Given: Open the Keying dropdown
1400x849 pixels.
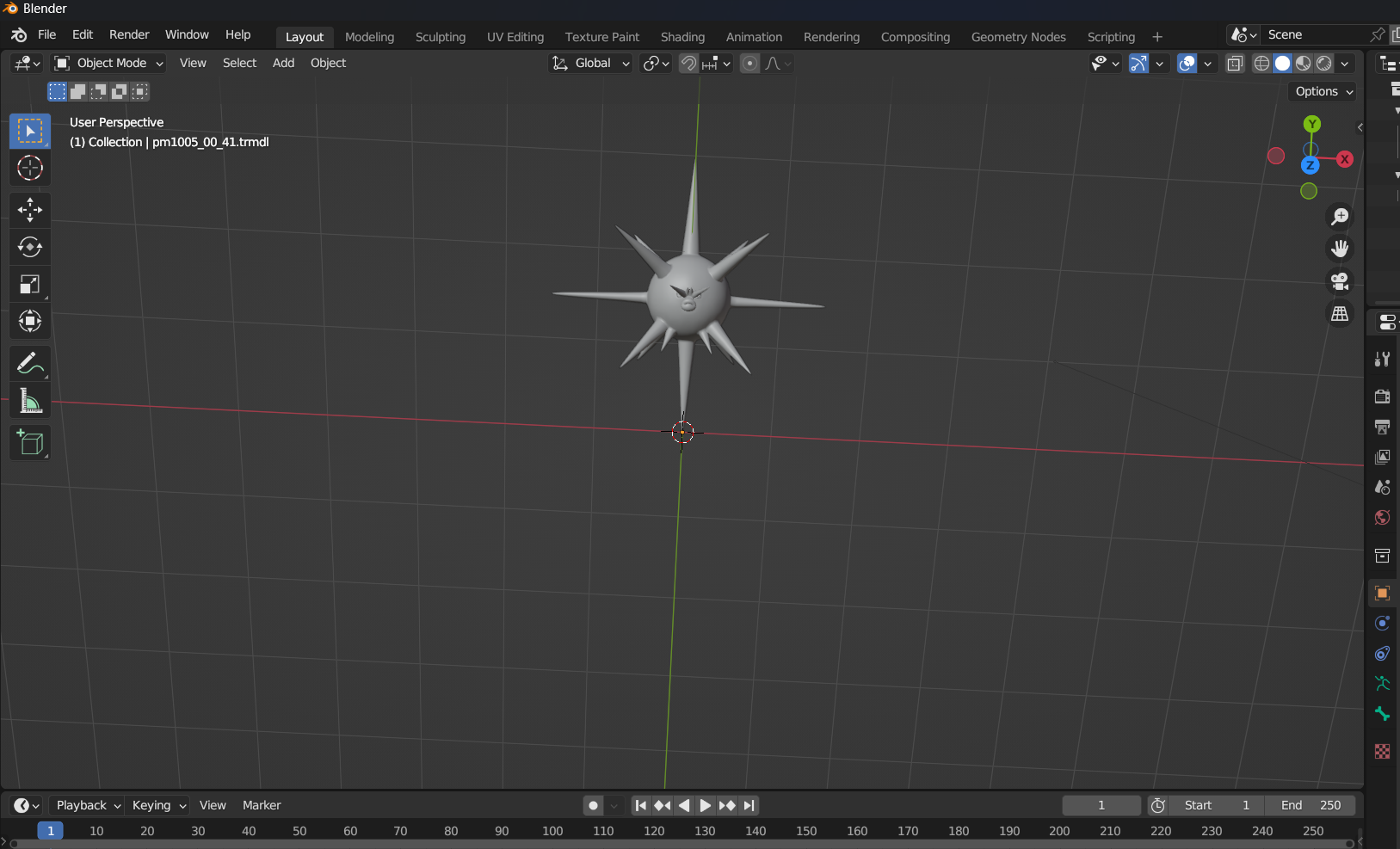Looking at the screenshot, I should tap(157, 805).
